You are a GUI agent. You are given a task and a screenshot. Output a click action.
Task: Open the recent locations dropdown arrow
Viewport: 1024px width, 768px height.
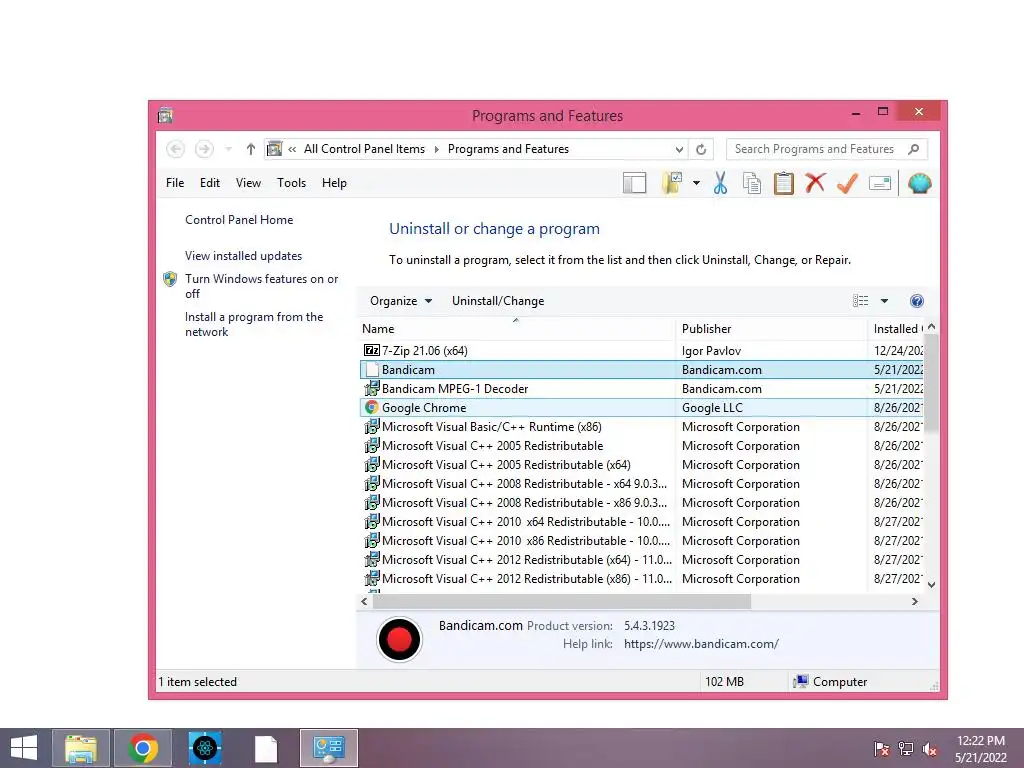(229, 150)
